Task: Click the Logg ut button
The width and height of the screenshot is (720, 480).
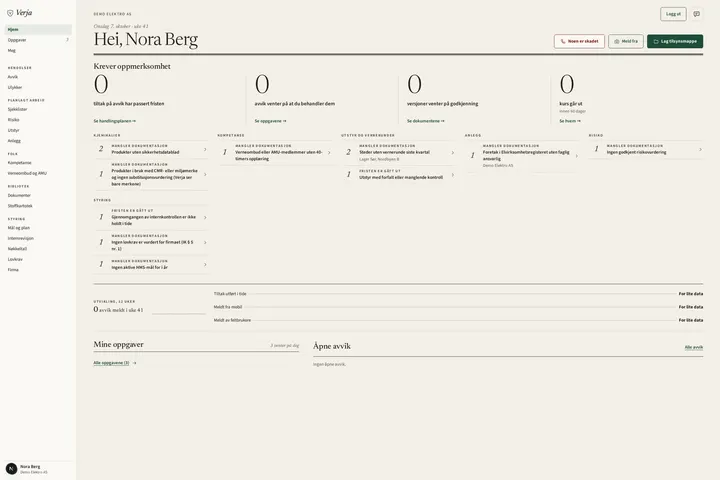Action: point(673,14)
